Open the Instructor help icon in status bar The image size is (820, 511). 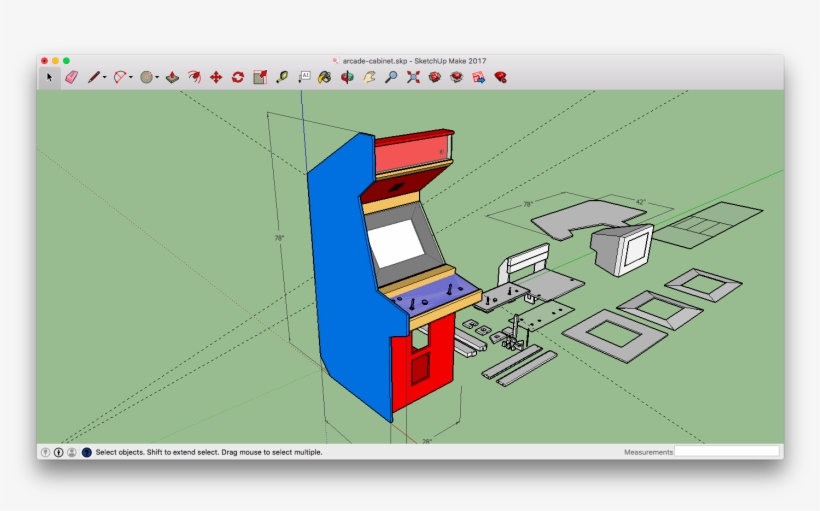coord(86,452)
